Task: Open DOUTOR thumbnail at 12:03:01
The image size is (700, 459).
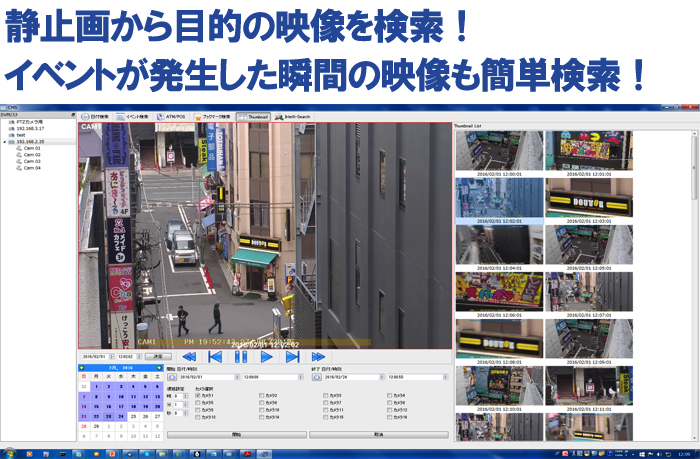Action: click(x=589, y=198)
